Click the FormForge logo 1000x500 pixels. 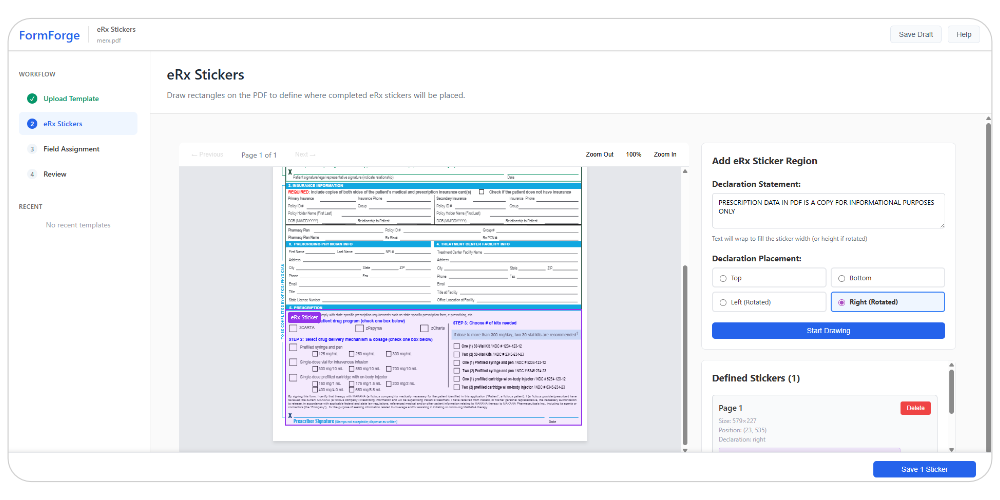pyautogui.click(x=50, y=35)
